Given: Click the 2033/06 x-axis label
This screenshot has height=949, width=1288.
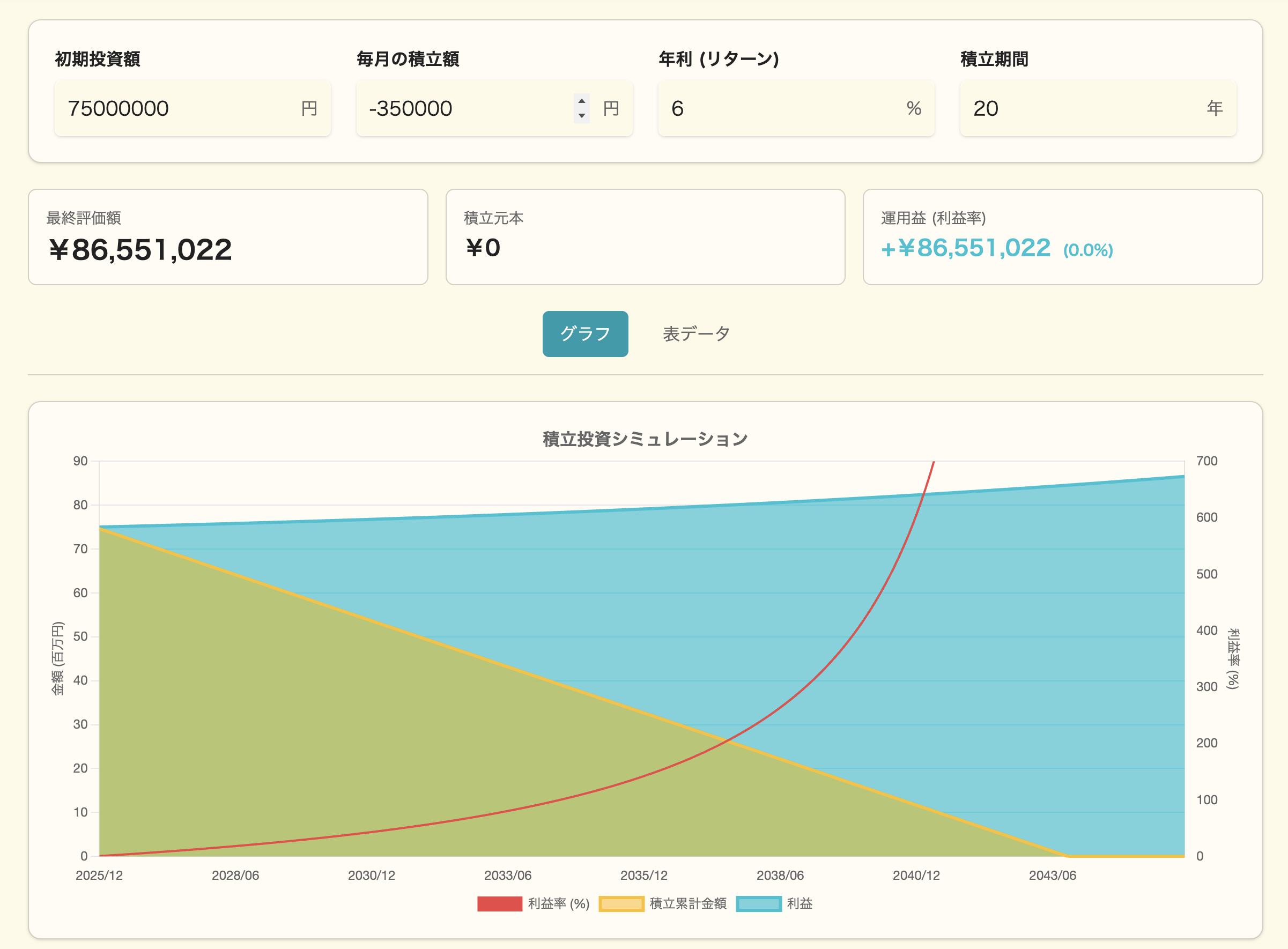Looking at the screenshot, I should [x=507, y=876].
